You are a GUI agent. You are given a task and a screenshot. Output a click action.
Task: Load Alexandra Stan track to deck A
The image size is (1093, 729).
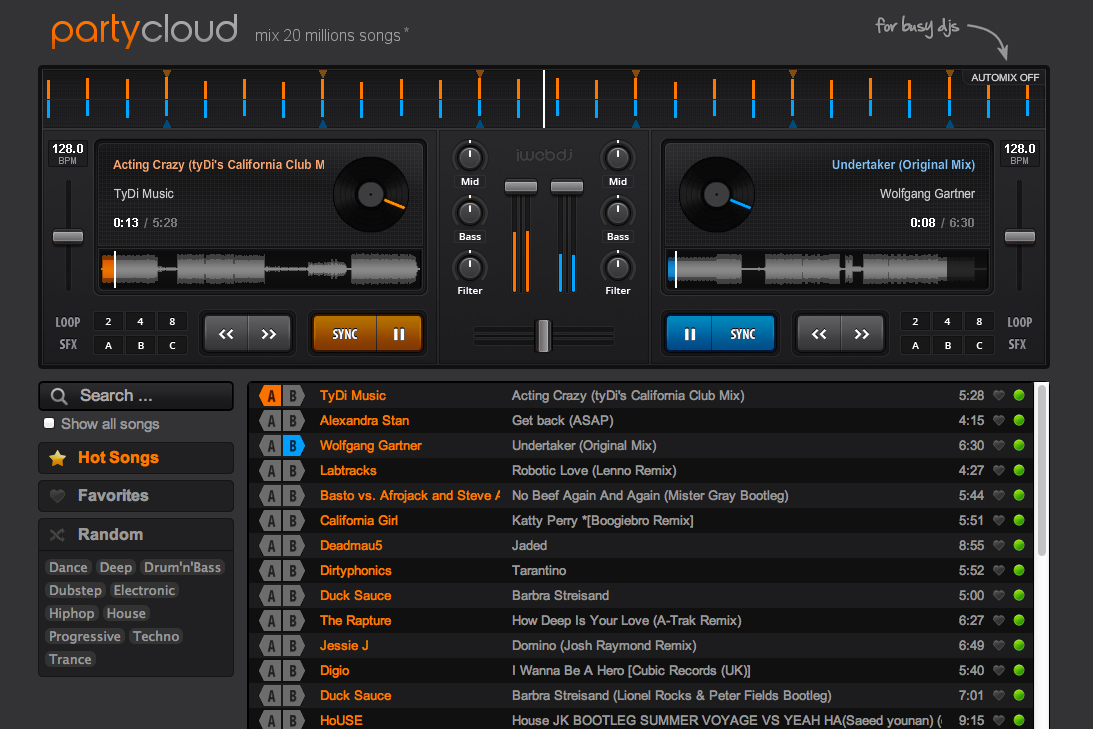pos(270,421)
